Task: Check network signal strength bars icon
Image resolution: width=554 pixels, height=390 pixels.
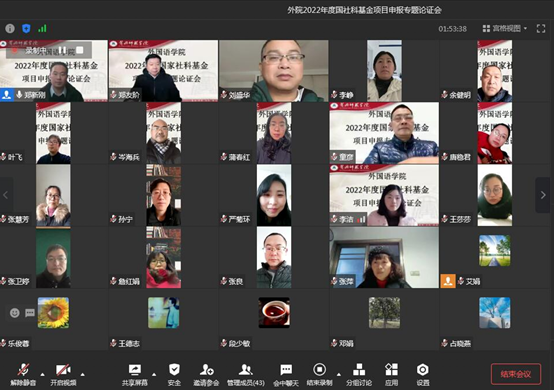Action: pyautogui.click(x=42, y=28)
